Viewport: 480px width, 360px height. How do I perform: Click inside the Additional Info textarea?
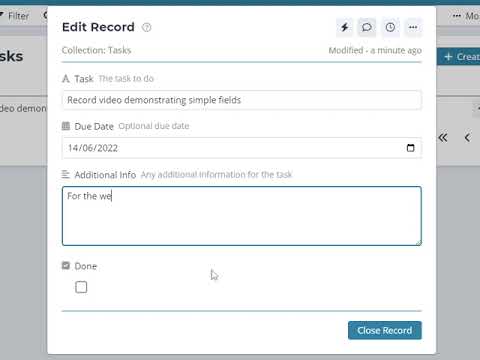pos(242,216)
